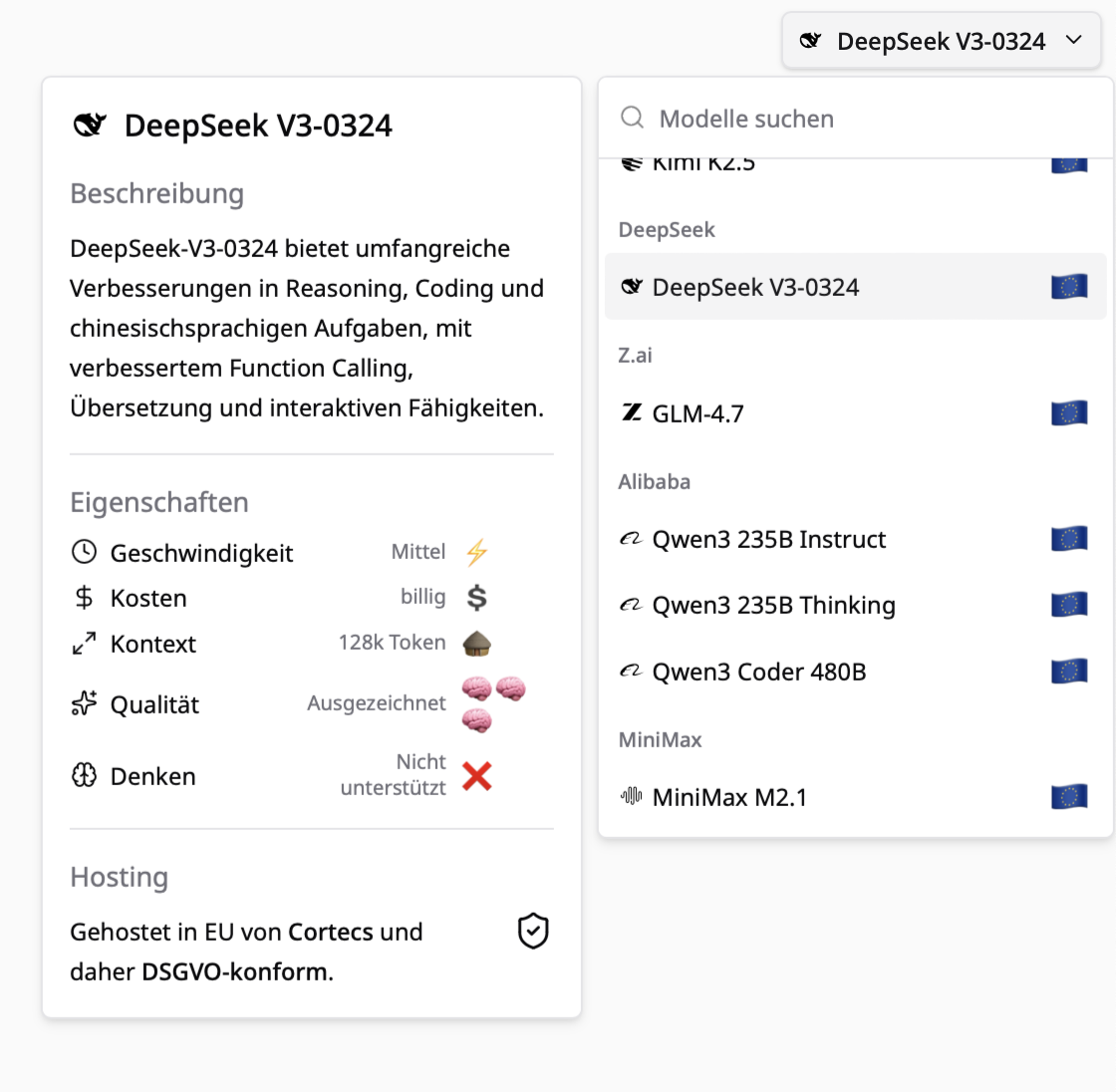Click the red X under Denken
Image resolution: width=1116 pixels, height=1092 pixels.
point(476,776)
